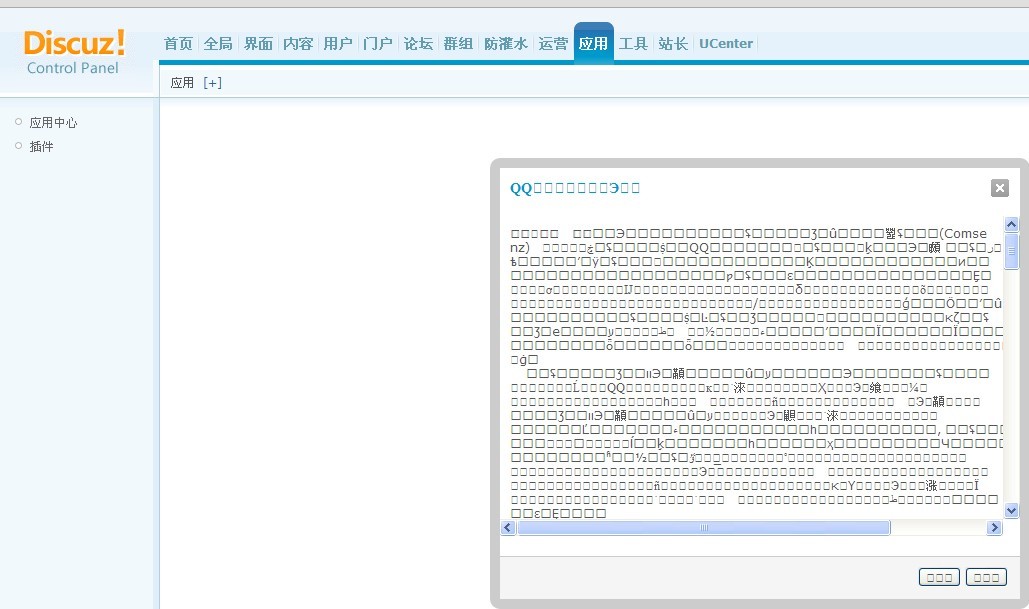Open the 首页 tab

coord(178,43)
